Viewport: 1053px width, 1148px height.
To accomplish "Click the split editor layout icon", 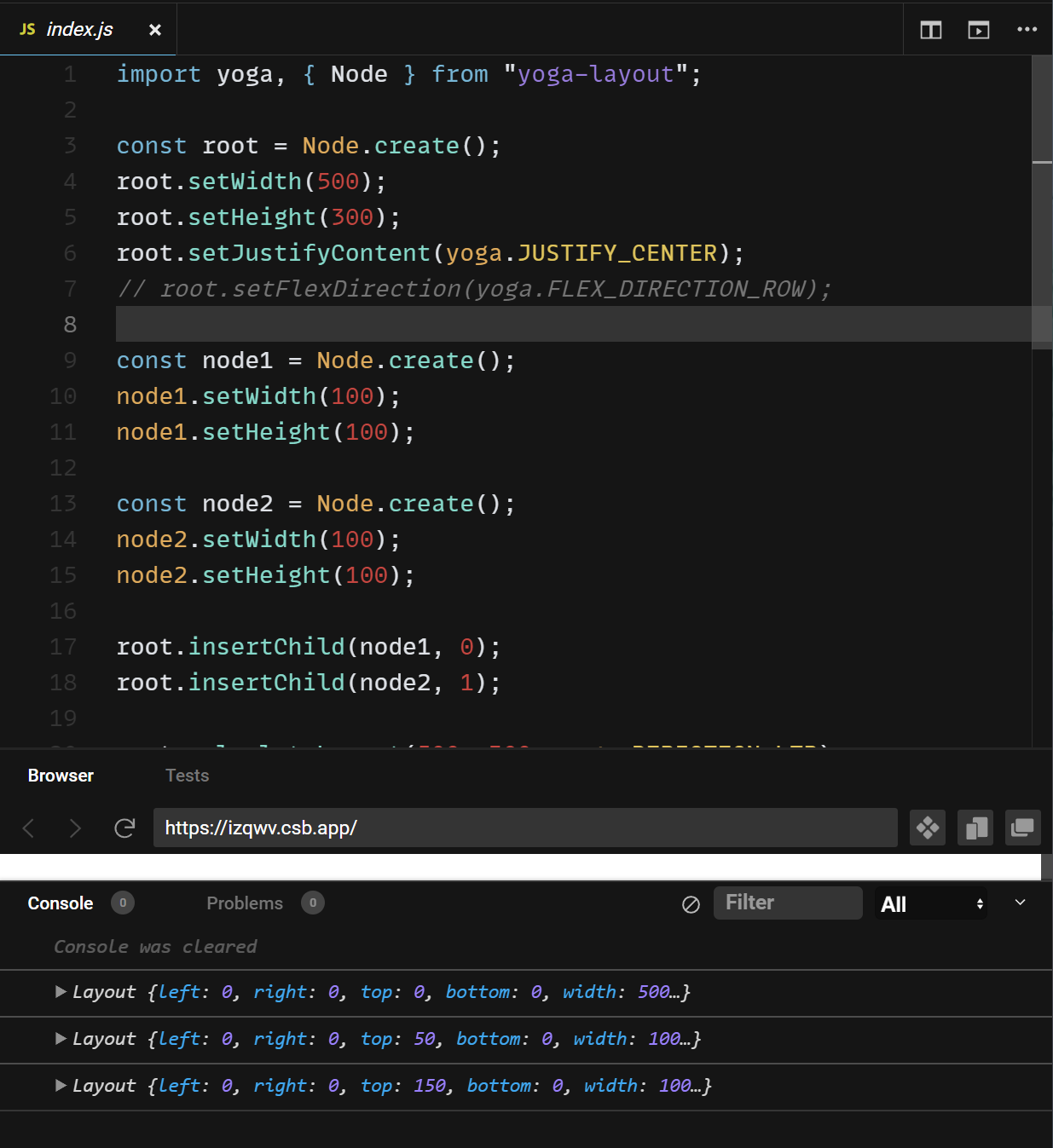I will (x=931, y=30).
